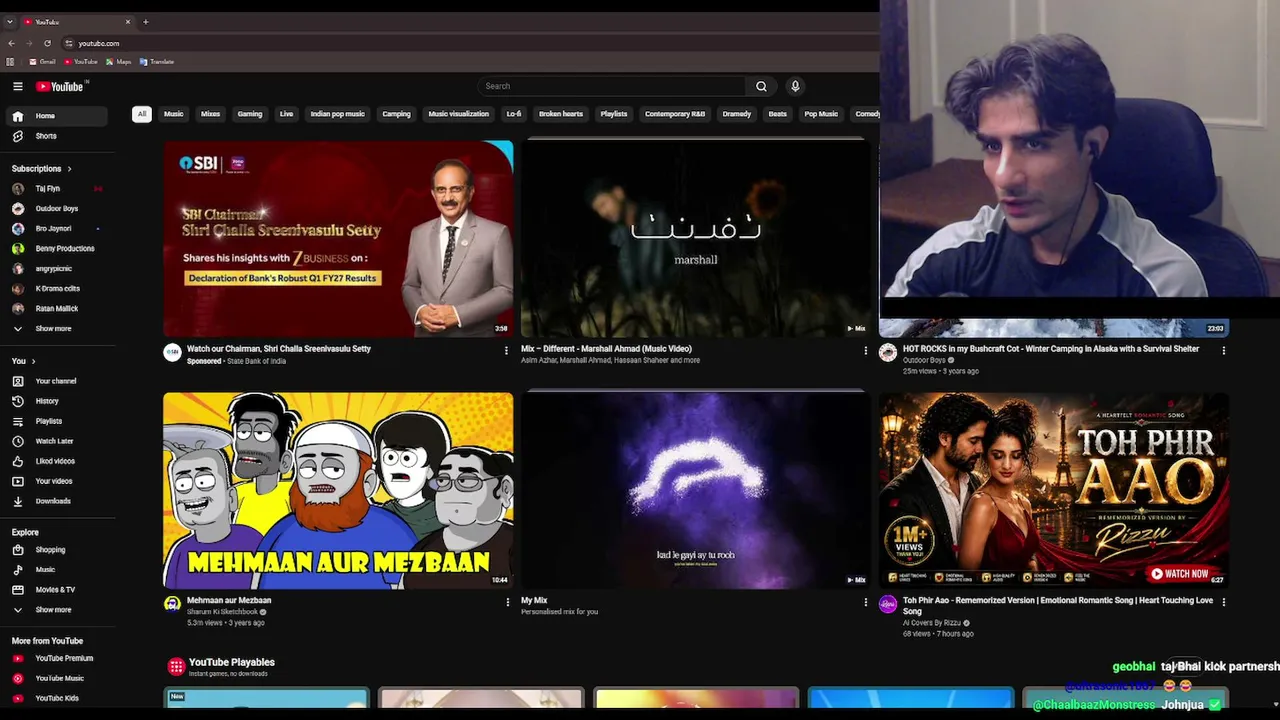Viewport: 1280px width, 720px height.
Task: Open Playlists in the You section
Action: [x=56, y=421]
